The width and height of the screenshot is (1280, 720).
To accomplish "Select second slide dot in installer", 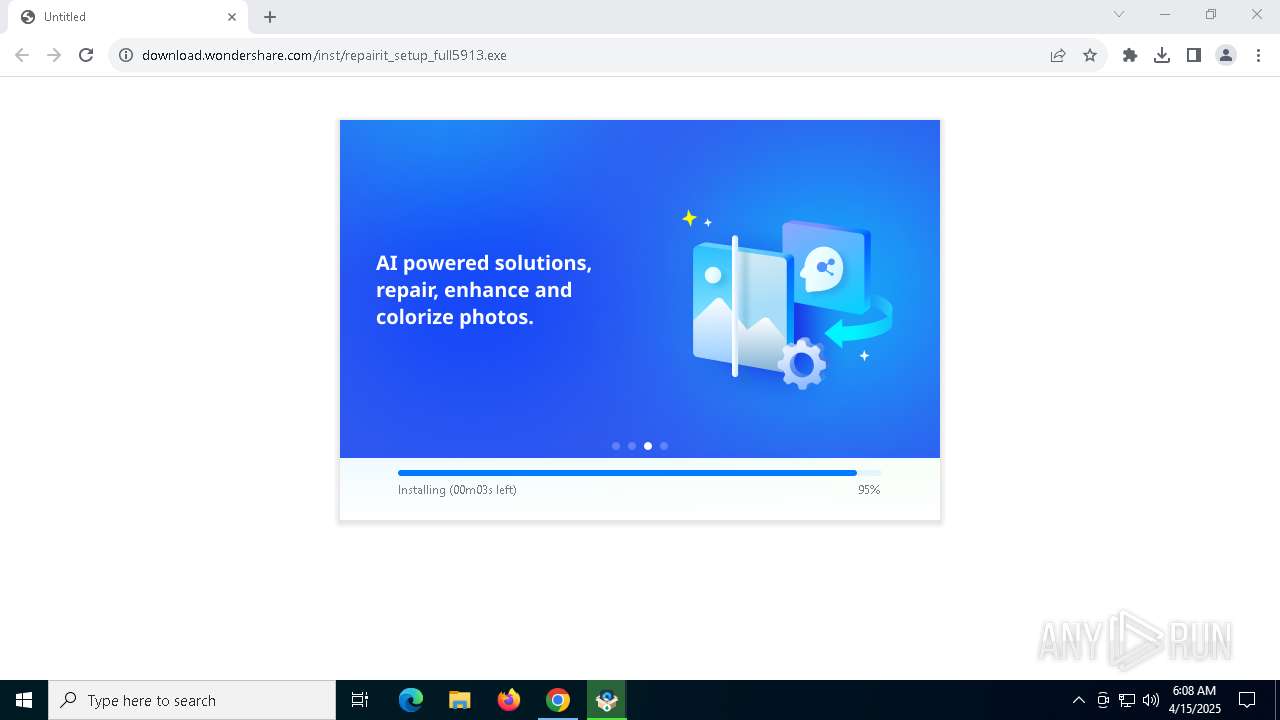I will 632,446.
